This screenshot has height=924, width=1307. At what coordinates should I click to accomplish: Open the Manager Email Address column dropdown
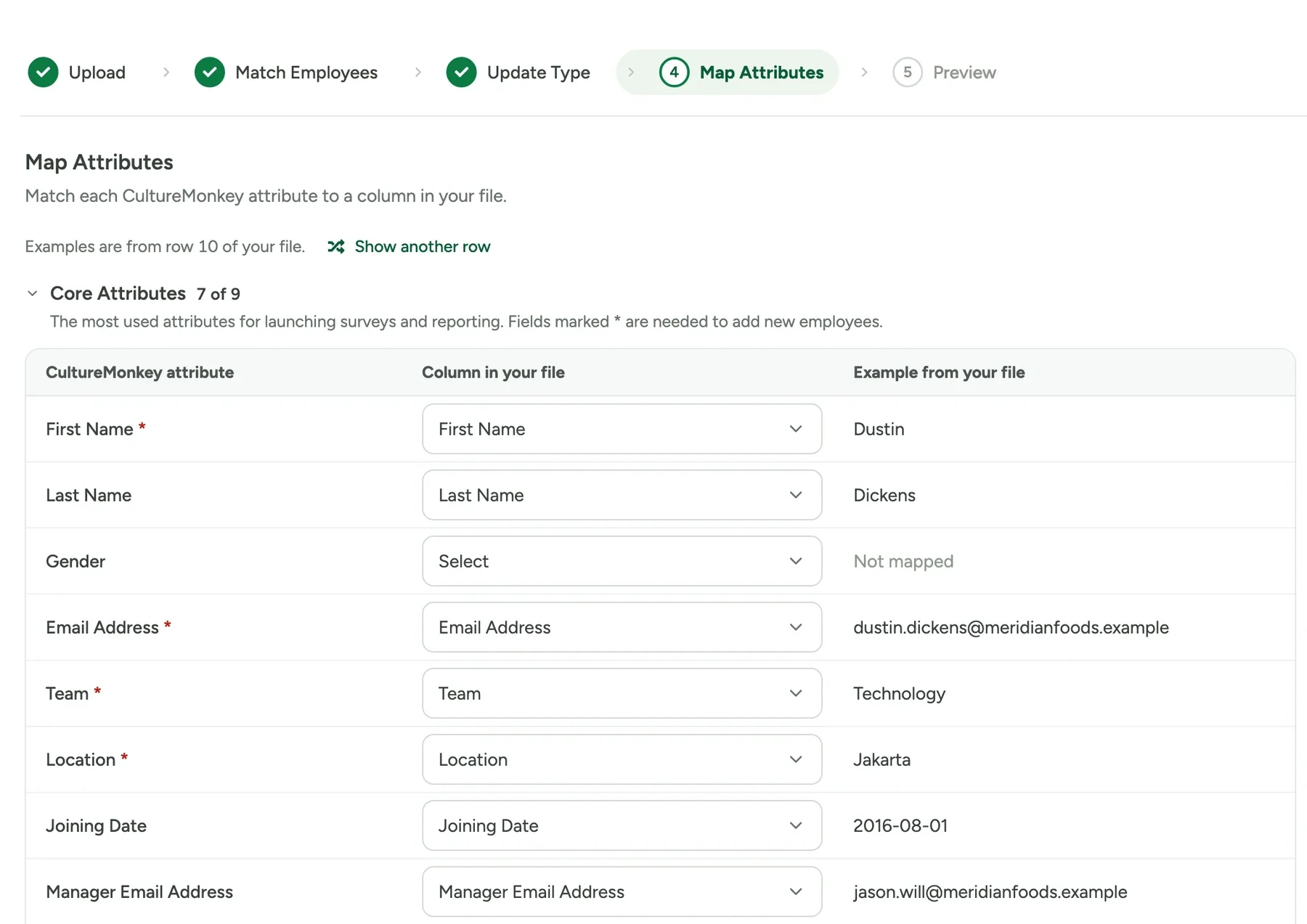[622, 891]
